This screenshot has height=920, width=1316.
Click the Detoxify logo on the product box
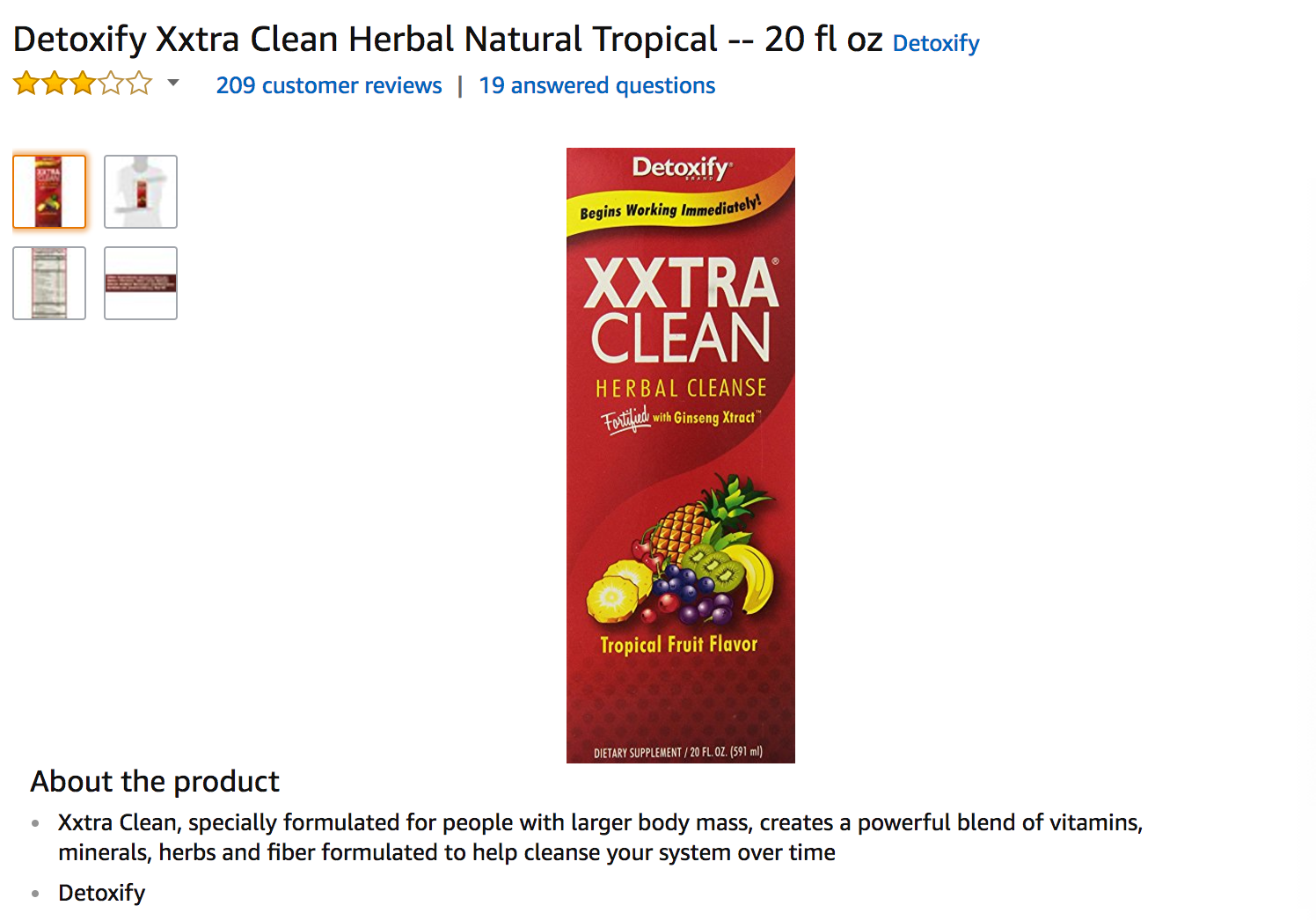pyautogui.click(x=681, y=168)
